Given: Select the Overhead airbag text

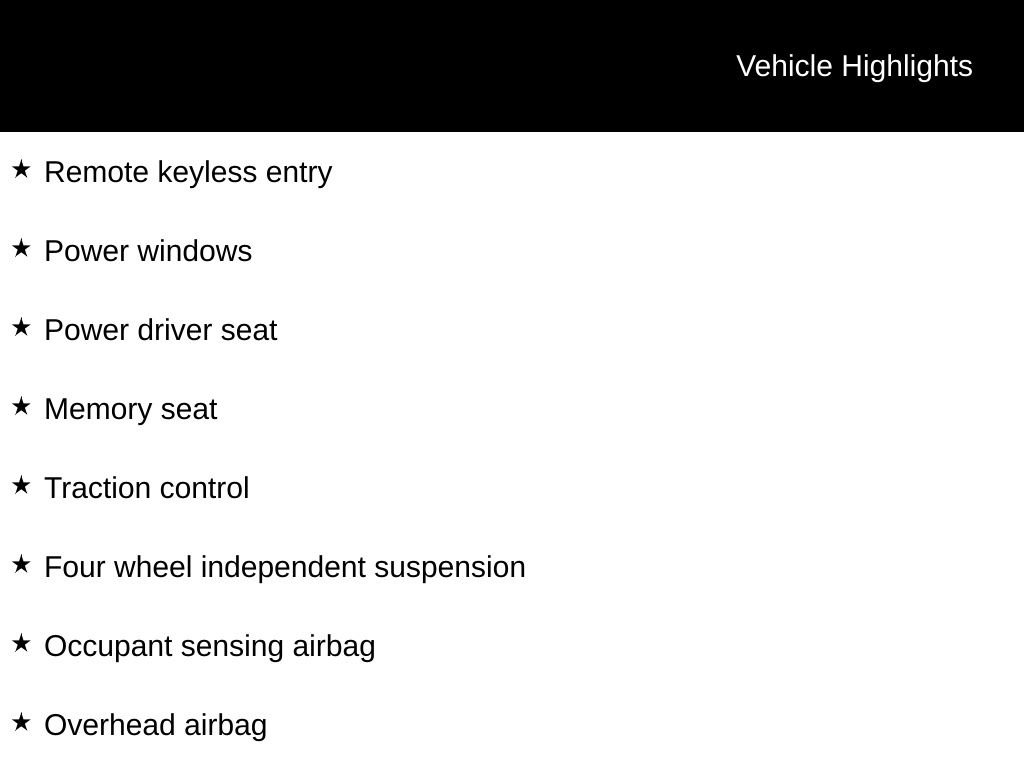Looking at the screenshot, I should tap(155, 726).
